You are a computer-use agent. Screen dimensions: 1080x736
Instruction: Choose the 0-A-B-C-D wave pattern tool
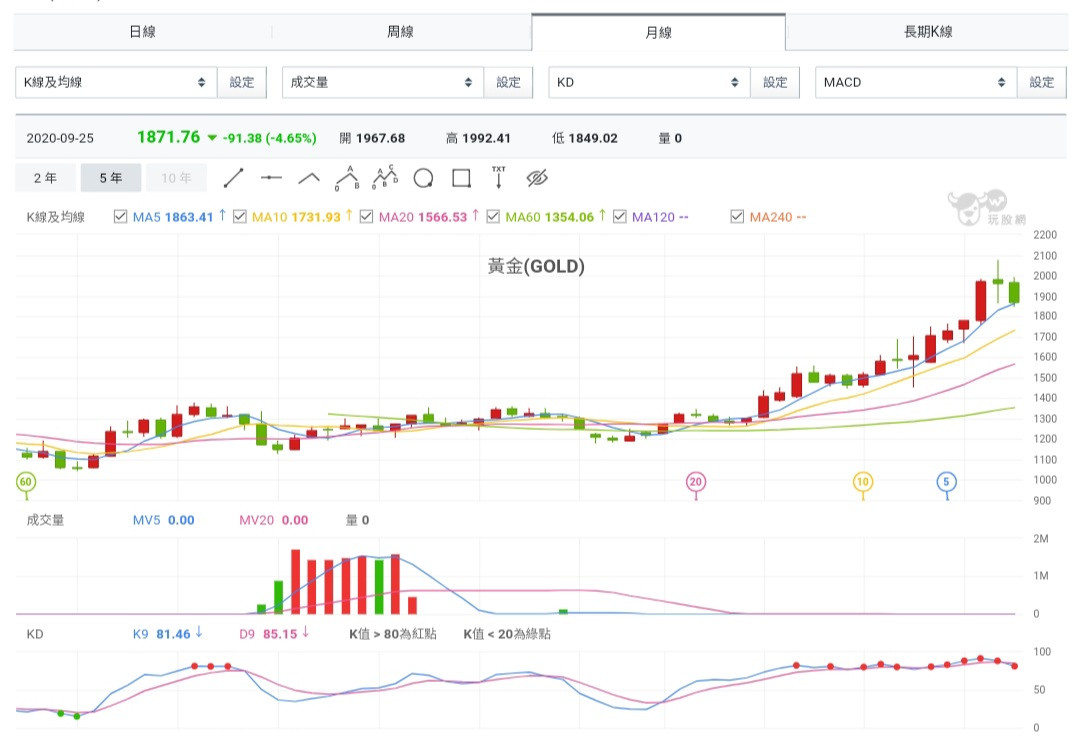click(385, 178)
